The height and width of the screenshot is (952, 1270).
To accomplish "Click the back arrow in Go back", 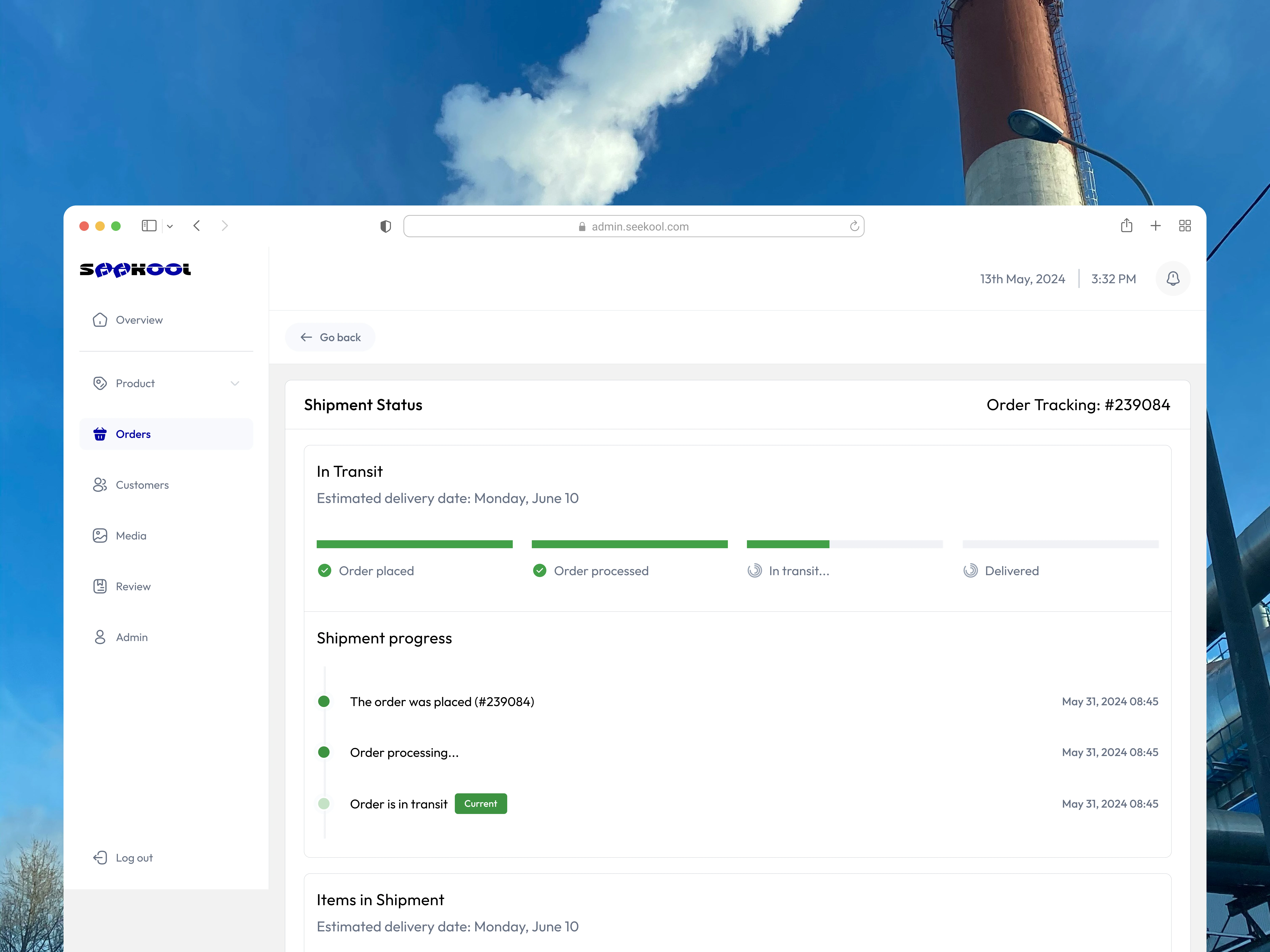I will click(x=307, y=337).
